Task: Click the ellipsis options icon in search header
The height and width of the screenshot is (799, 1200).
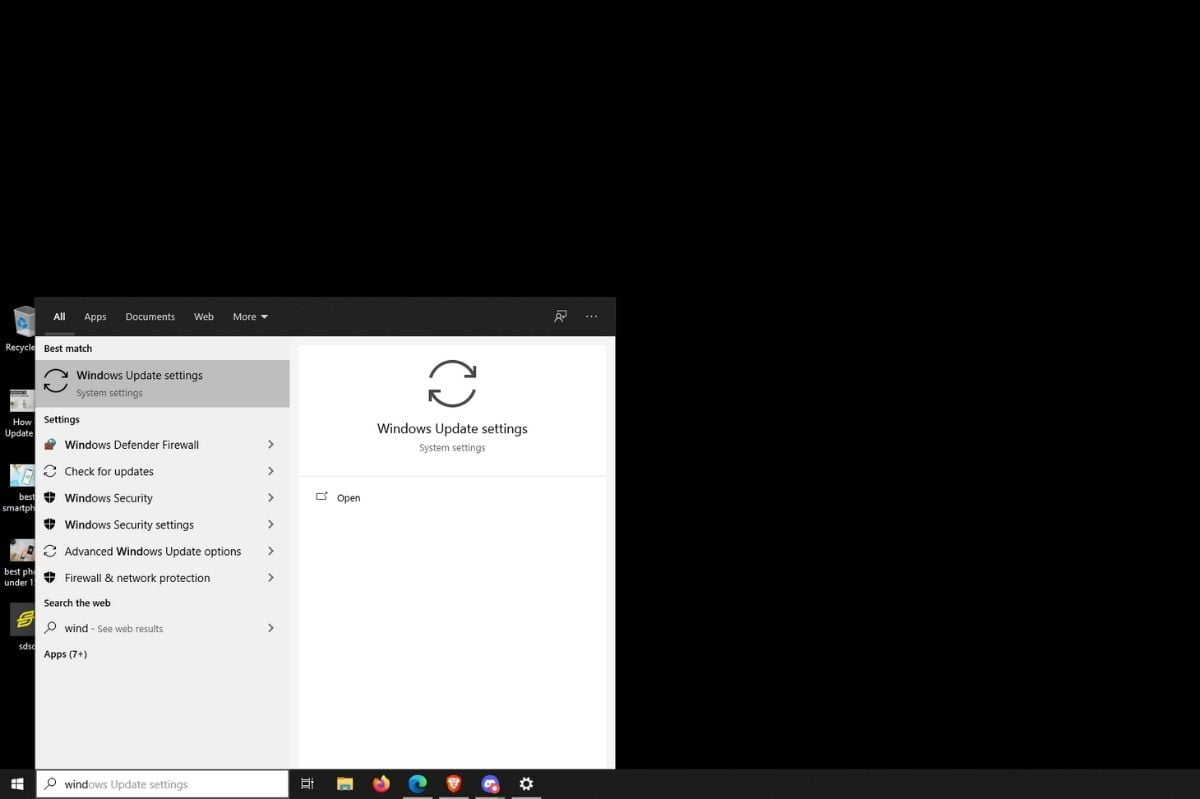Action: [591, 316]
